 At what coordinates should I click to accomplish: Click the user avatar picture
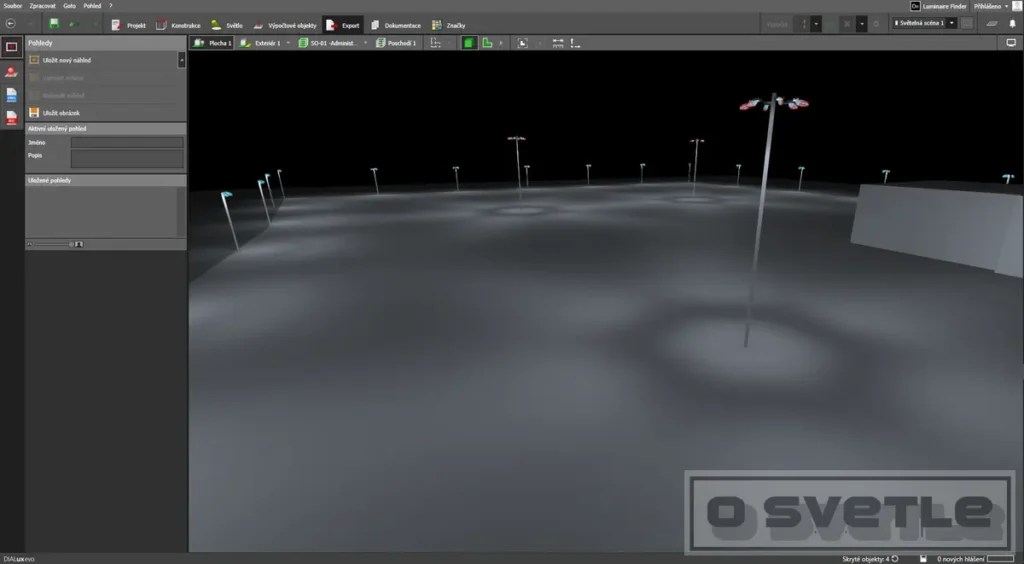point(1018,6)
